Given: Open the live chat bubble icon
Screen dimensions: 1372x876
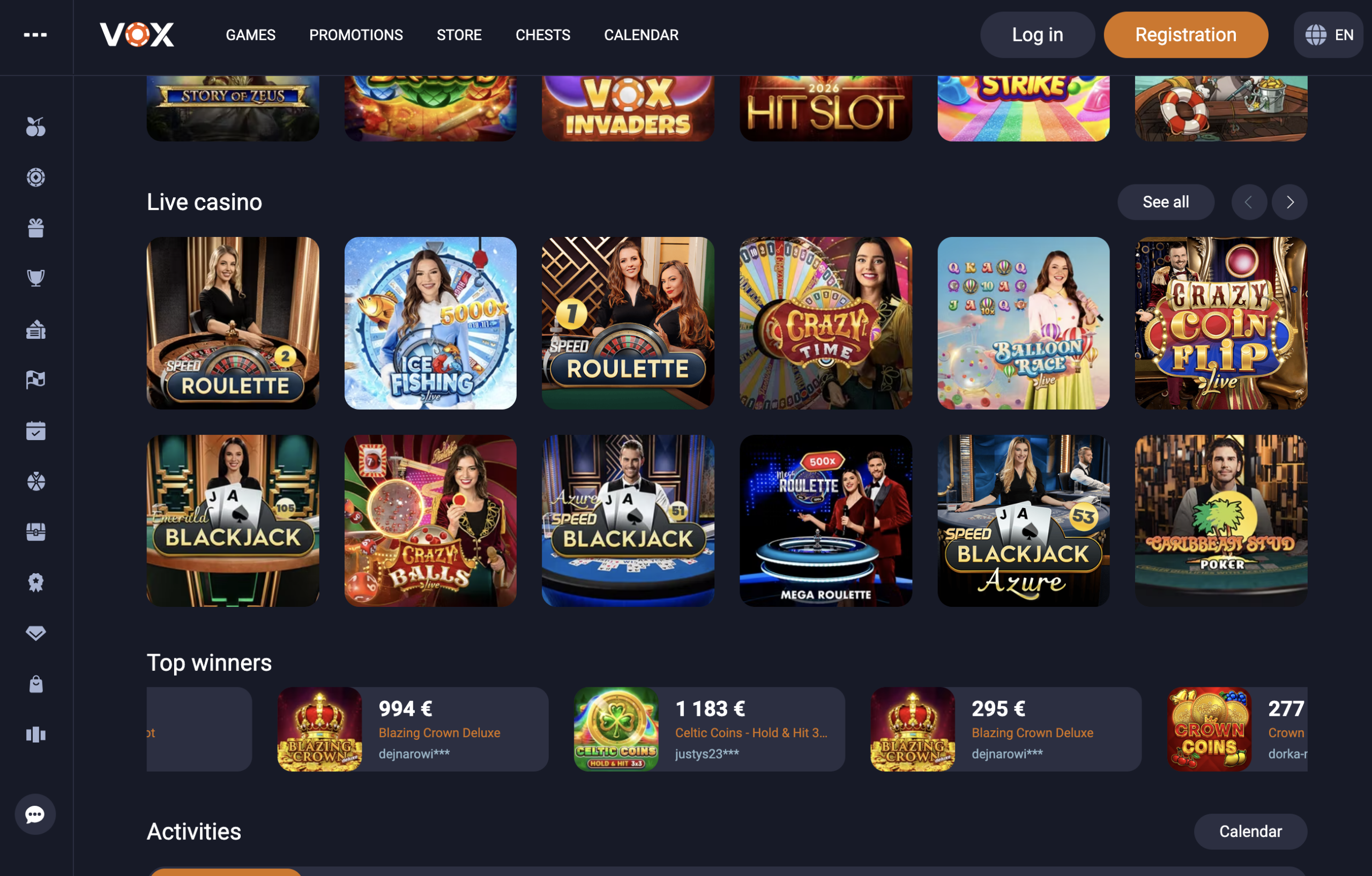Looking at the screenshot, I should click(35, 814).
